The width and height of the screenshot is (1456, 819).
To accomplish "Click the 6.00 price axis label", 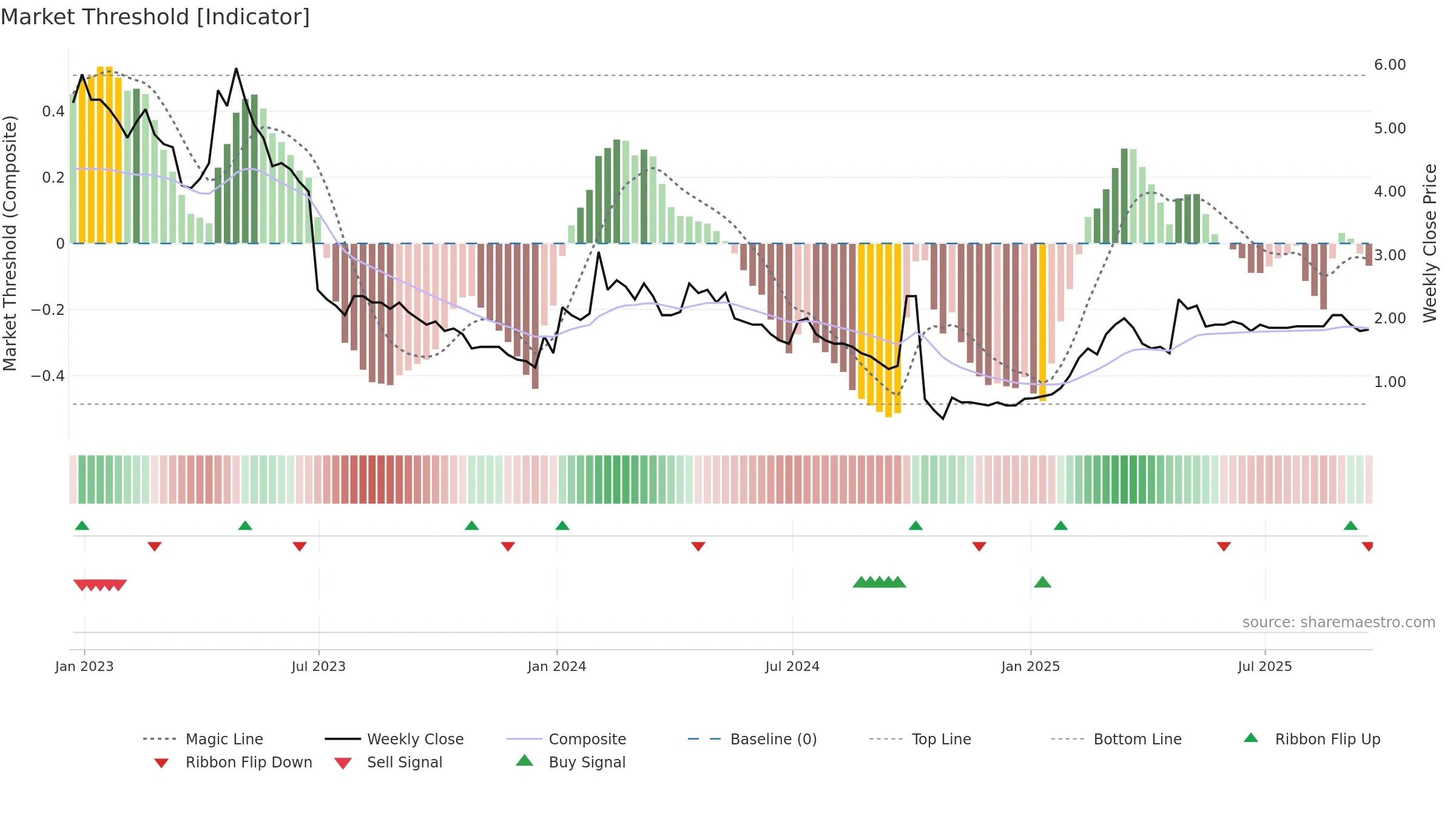I will click(x=1390, y=65).
